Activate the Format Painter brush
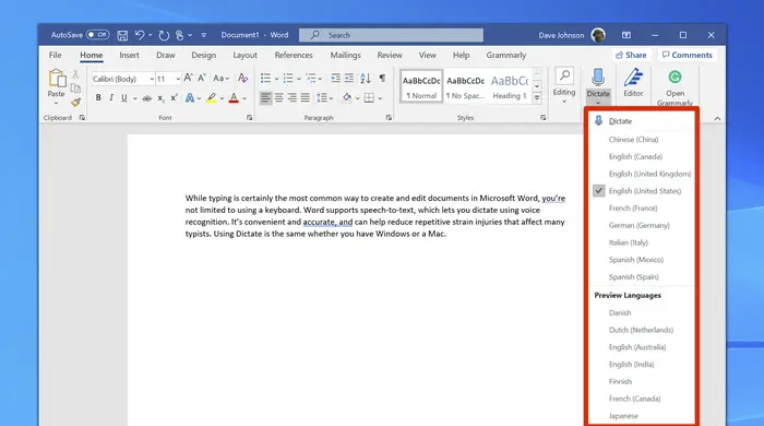Image resolution: width=764 pixels, height=426 pixels. 76,102
